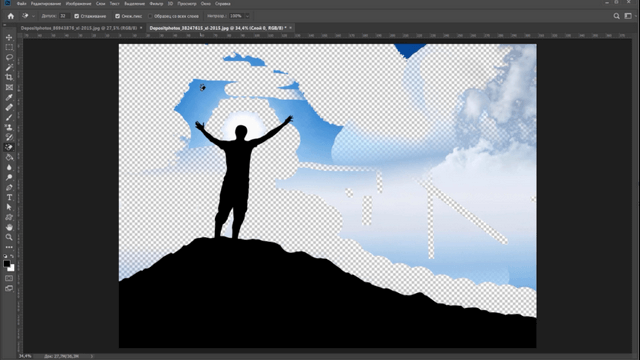Select the History Brush tool

(x=9, y=137)
